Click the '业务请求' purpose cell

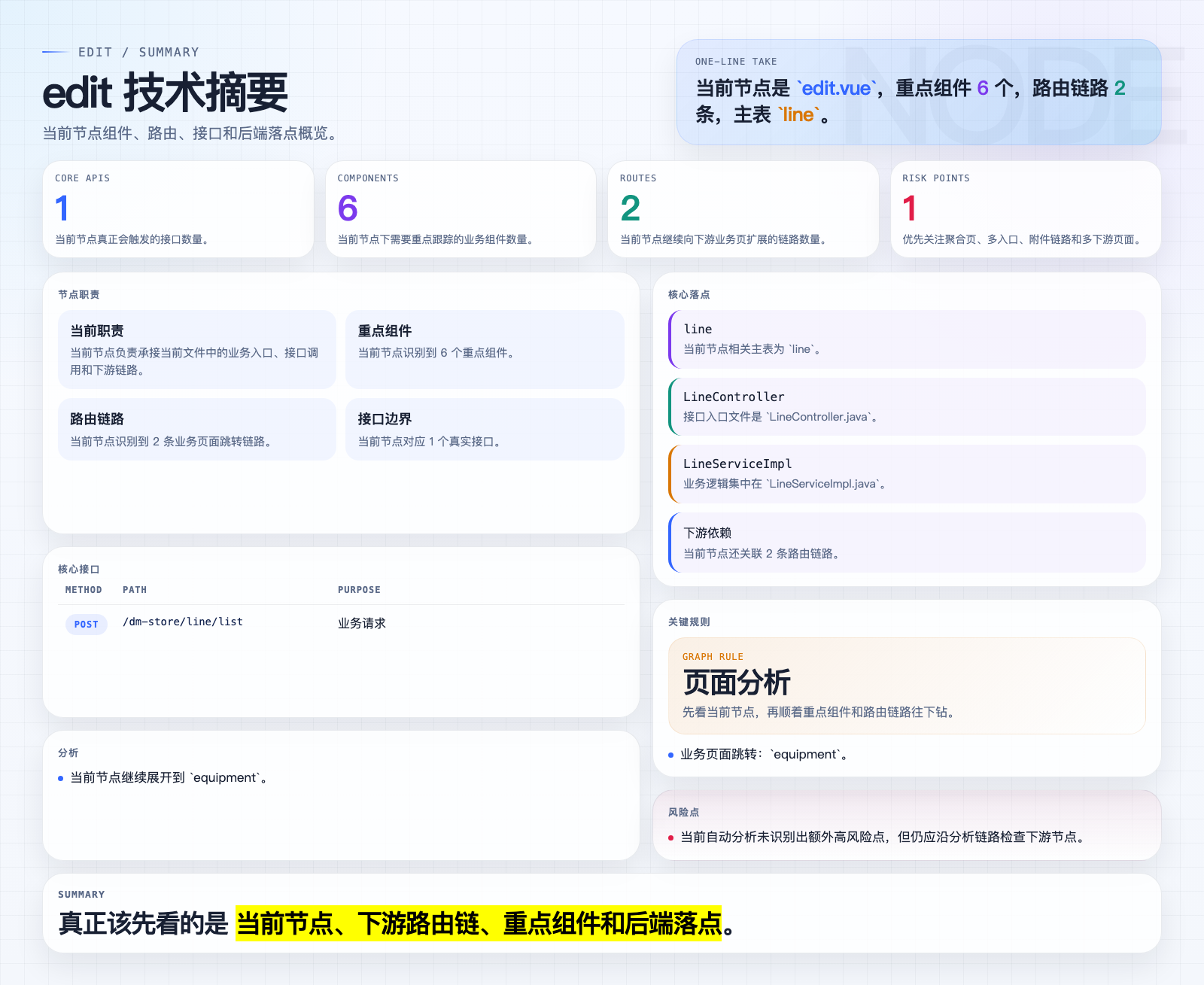(362, 623)
